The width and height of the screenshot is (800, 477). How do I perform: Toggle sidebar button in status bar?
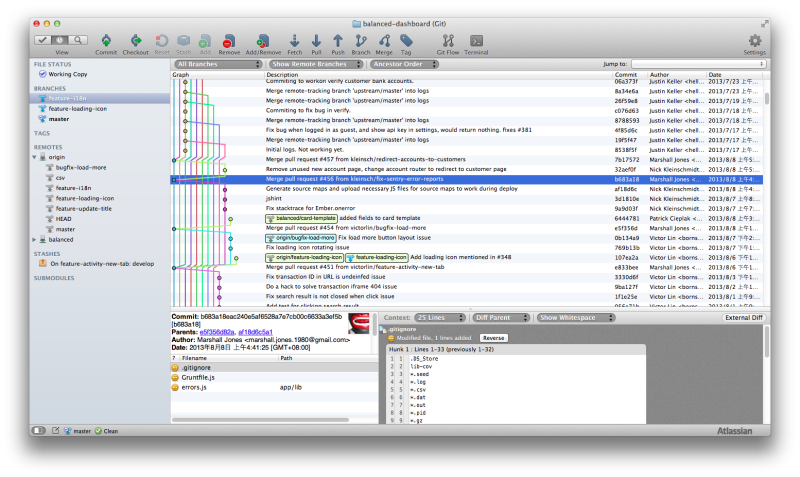point(38,431)
